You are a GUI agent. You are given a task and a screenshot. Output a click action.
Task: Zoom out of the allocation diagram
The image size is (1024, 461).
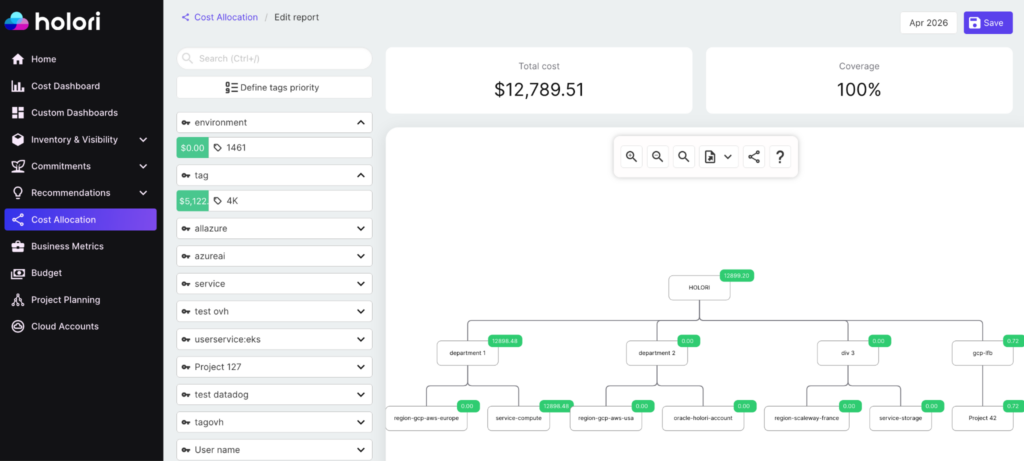(658, 157)
